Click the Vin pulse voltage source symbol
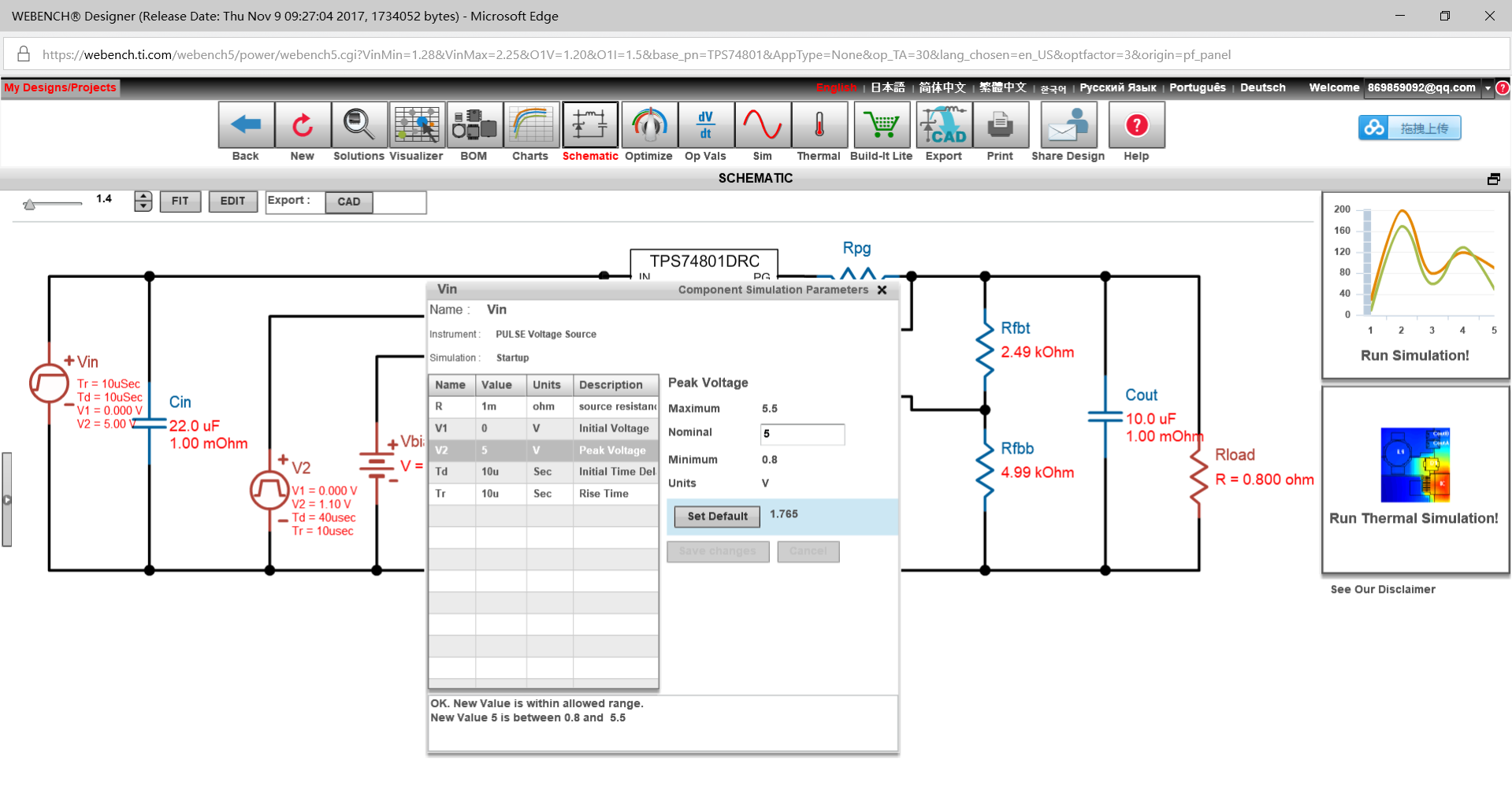Viewport: 1512px width, 804px height. (x=49, y=383)
